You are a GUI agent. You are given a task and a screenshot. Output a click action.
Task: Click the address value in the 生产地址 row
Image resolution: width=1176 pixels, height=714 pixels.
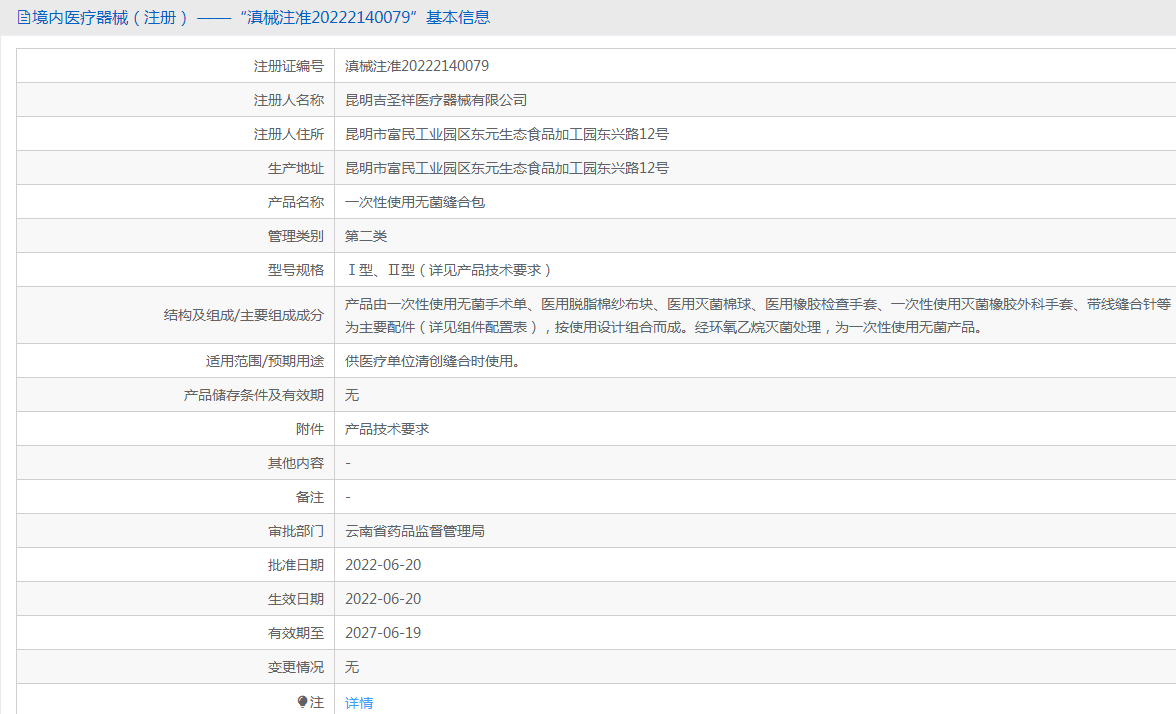tap(507, 168)
